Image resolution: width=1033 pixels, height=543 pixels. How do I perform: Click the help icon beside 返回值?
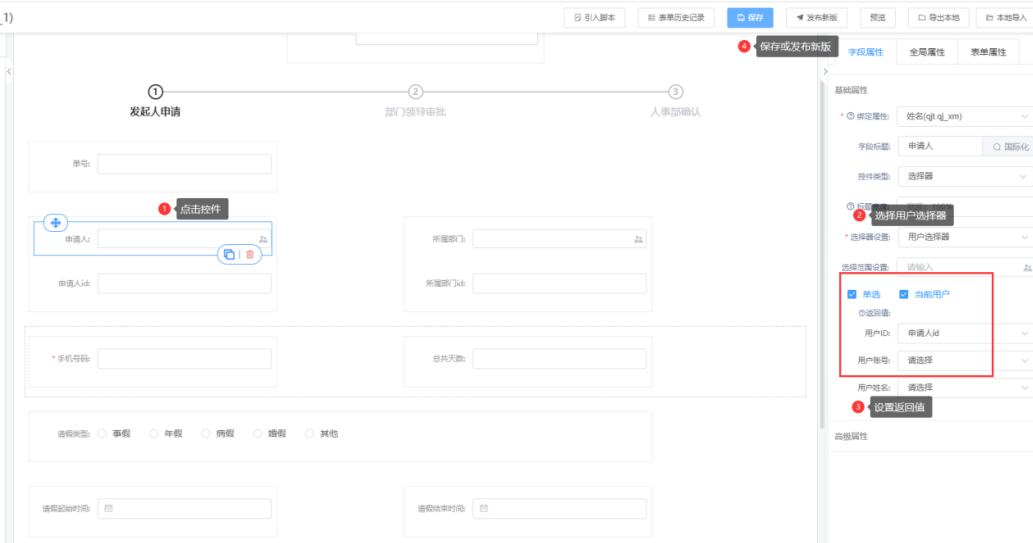[862, 313]
